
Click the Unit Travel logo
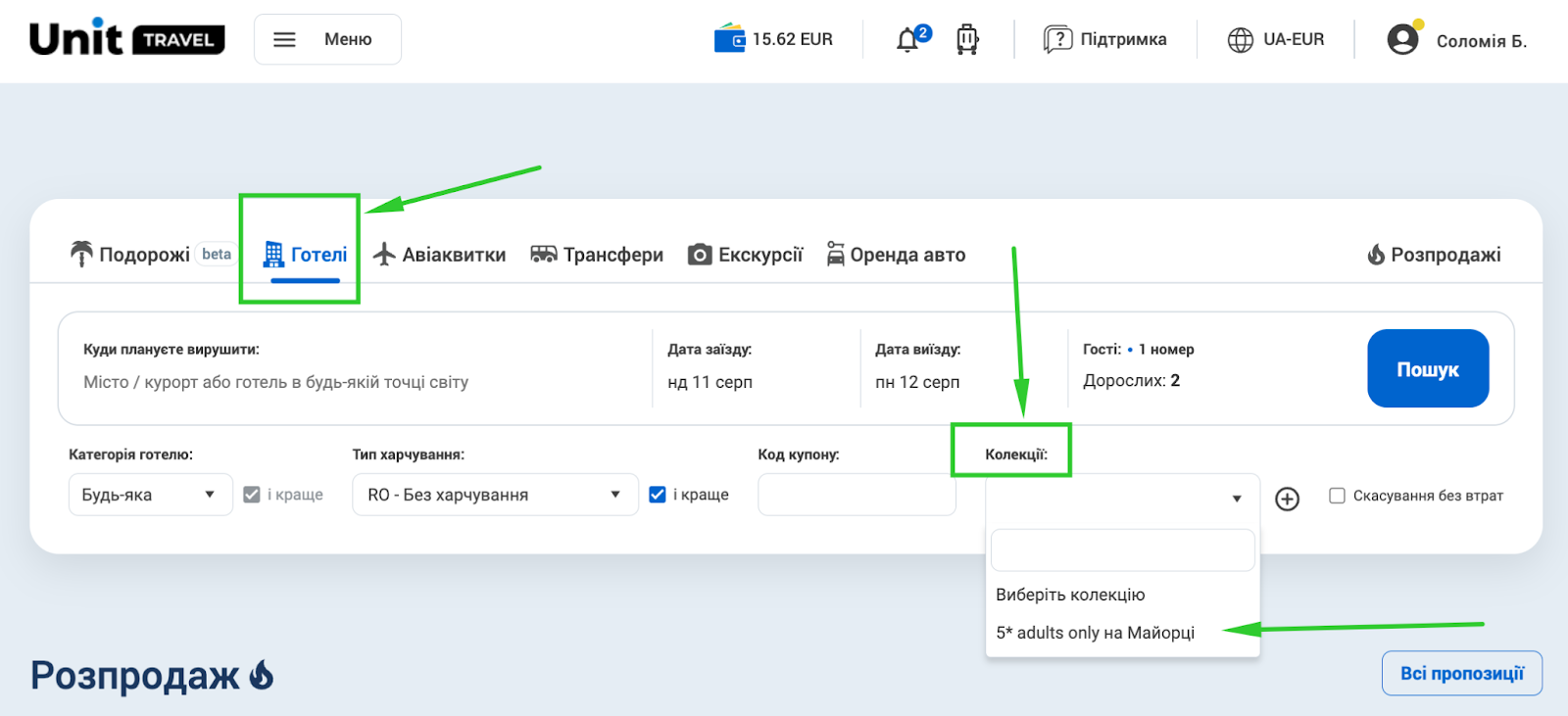pyautogui.click(x=127, y=39)
